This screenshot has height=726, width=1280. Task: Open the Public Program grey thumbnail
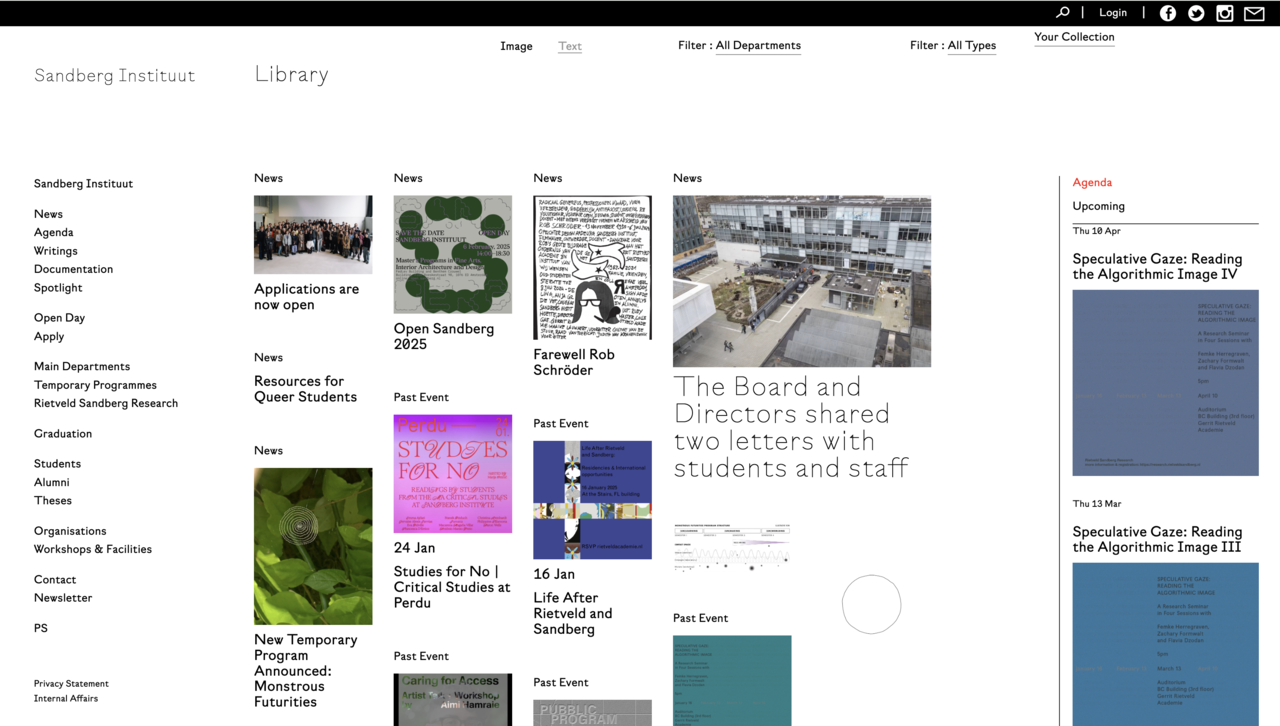click(592, 713)
